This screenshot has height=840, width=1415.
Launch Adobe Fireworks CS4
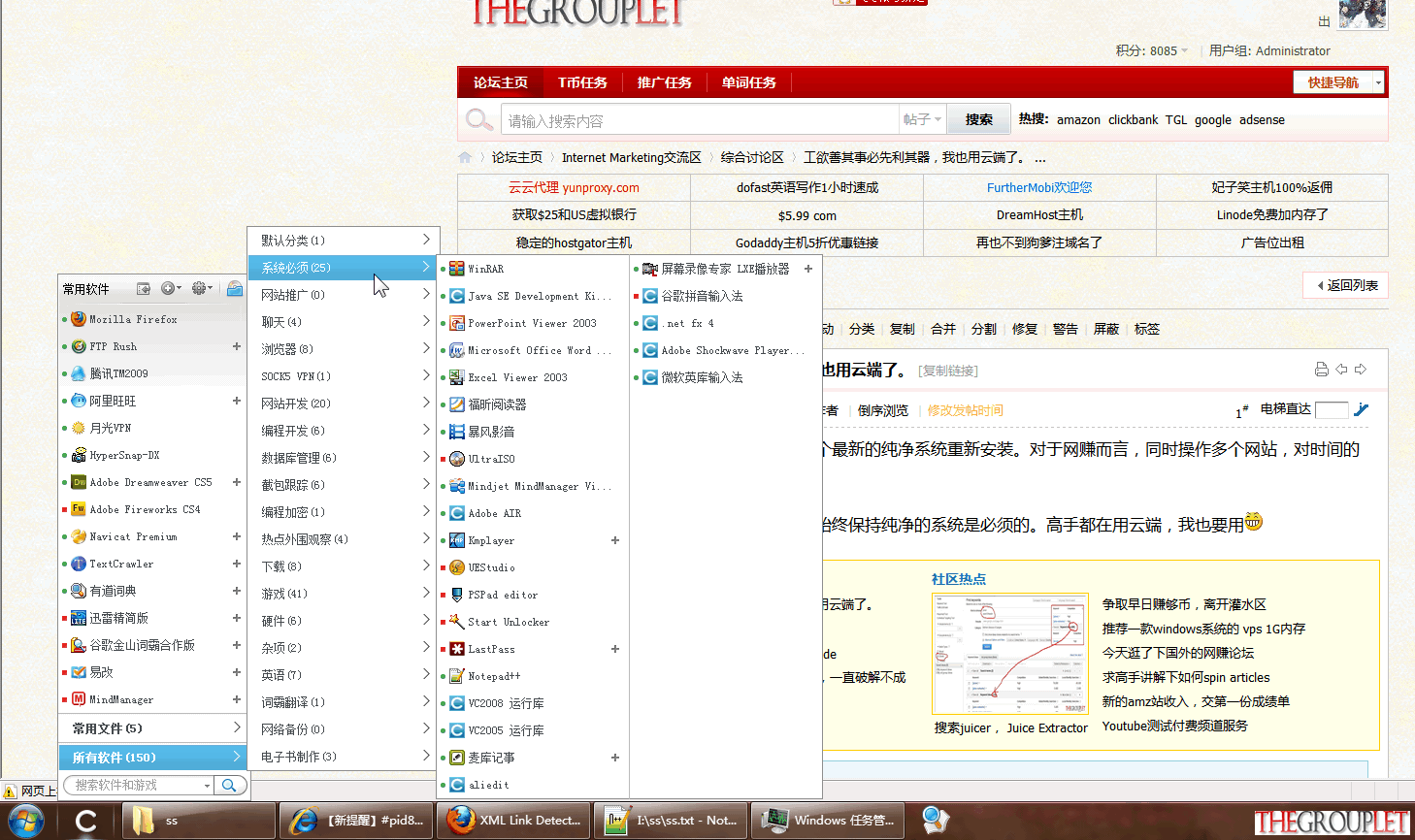(x=136, y=509)
